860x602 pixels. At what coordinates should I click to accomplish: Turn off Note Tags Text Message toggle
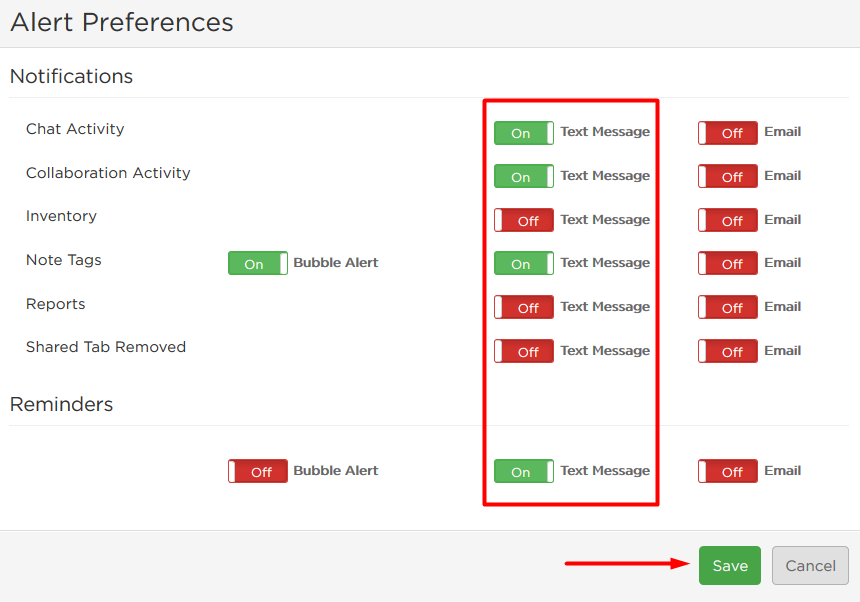[x=524, y=263]
